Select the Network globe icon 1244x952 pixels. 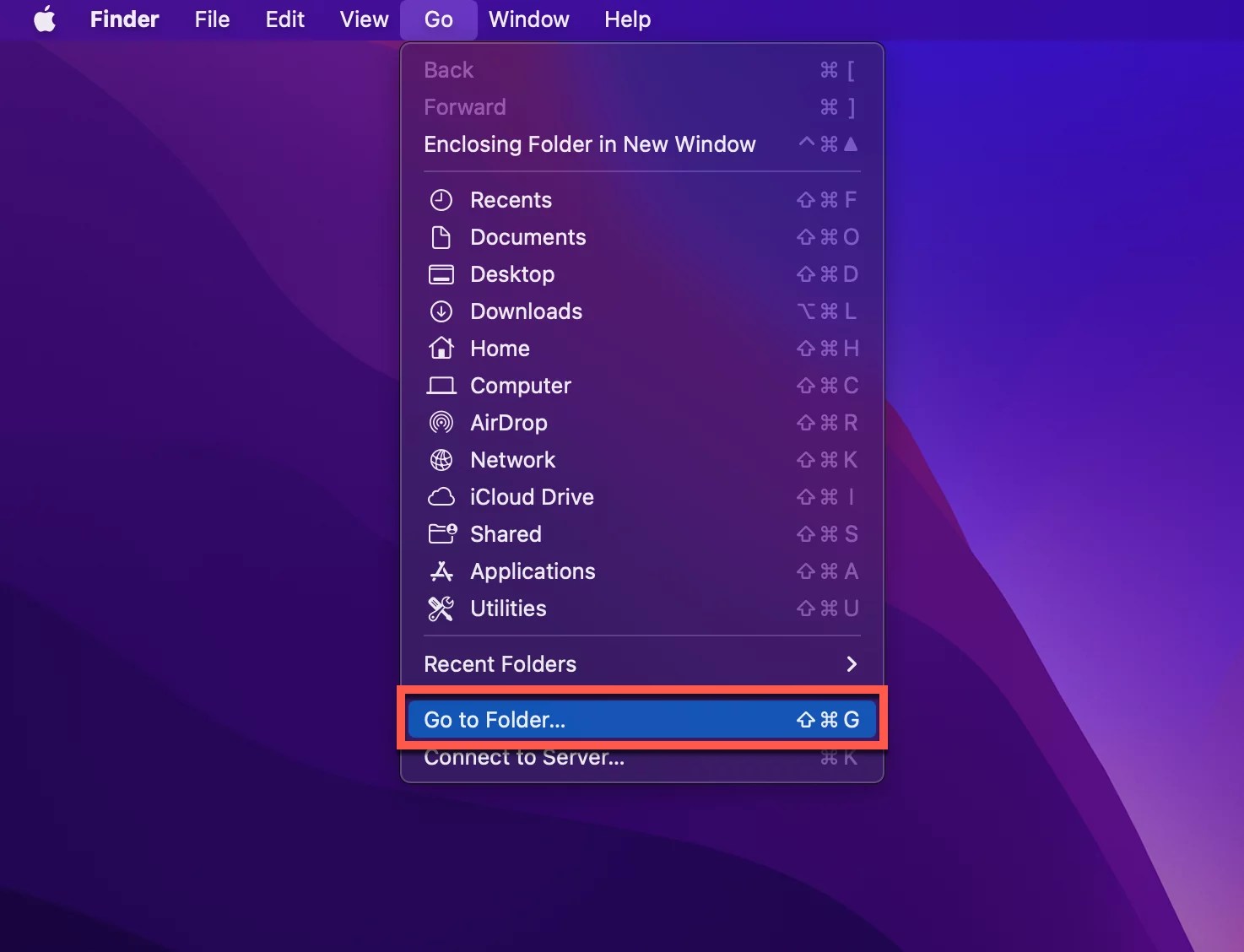coord(441,460)
